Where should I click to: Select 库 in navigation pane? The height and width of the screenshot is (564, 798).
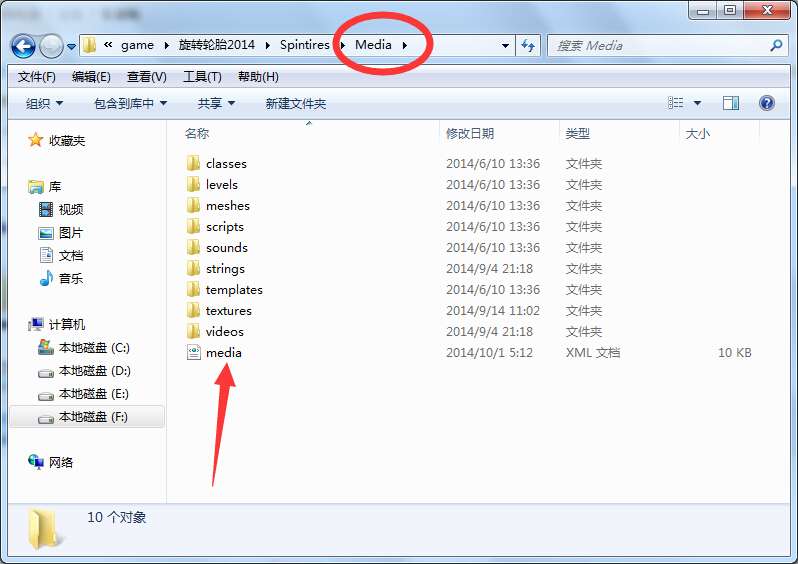click(x=44, y=186)
